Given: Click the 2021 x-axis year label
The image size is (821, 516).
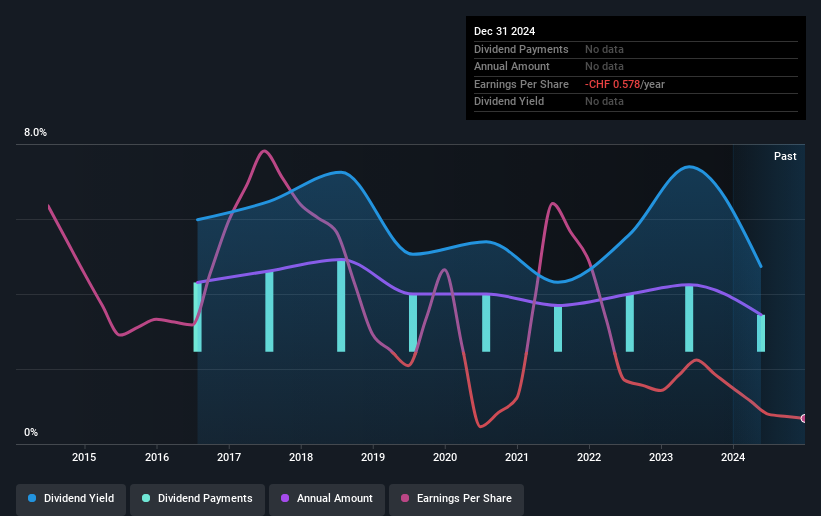Looking at the screenshot, I should [517, 457].
